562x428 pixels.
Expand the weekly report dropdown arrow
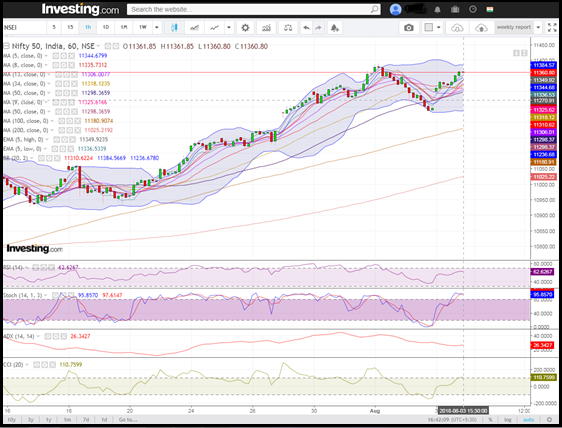[x=538, y=27]
